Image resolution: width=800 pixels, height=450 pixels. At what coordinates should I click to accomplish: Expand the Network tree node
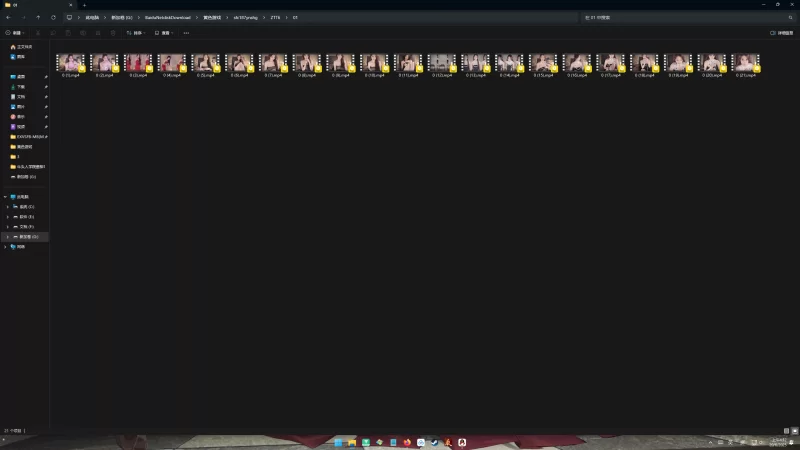[x=5, y=247]
